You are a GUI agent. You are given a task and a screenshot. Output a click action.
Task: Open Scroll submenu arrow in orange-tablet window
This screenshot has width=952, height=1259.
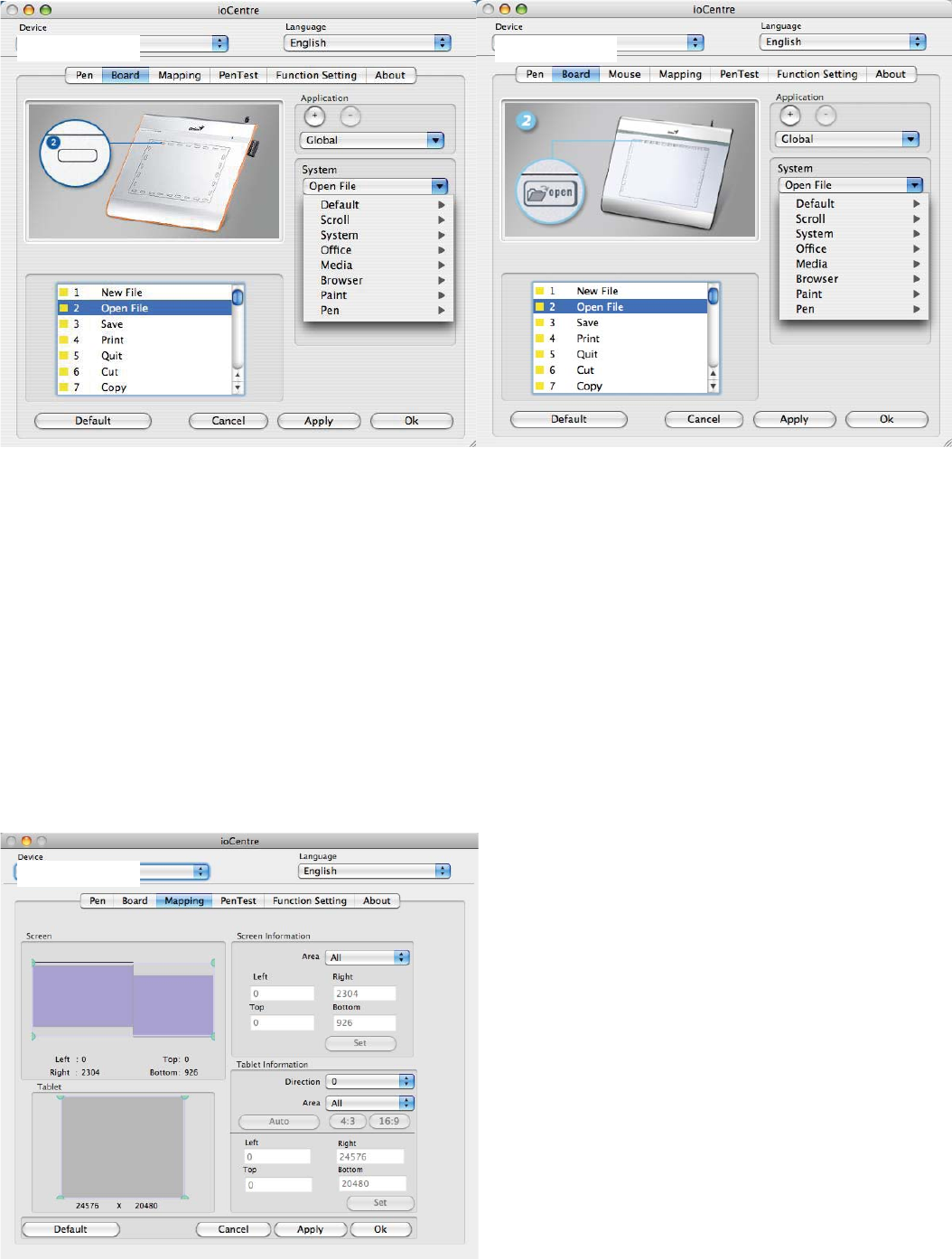[x=442, y=220]
